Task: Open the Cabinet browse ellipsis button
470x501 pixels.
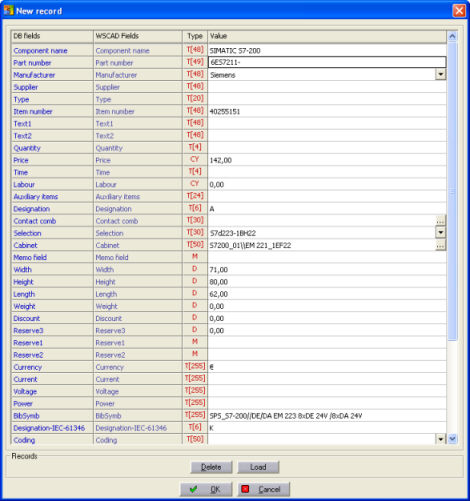Action: click(x=440, y=245)
